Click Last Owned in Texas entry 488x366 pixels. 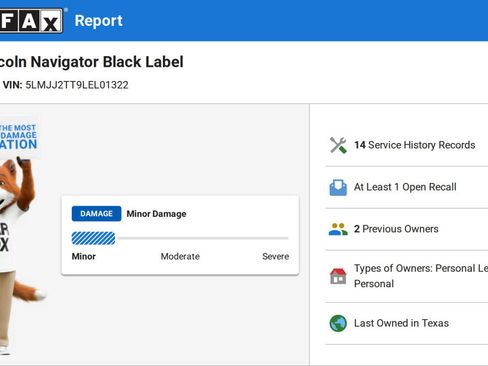[401, 323]
